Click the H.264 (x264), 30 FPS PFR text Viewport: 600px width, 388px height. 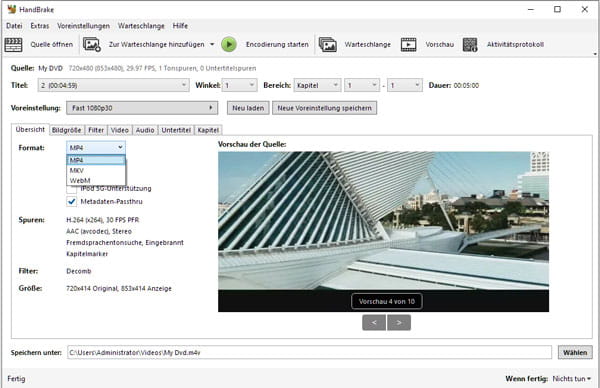click(x=103, y=220)
